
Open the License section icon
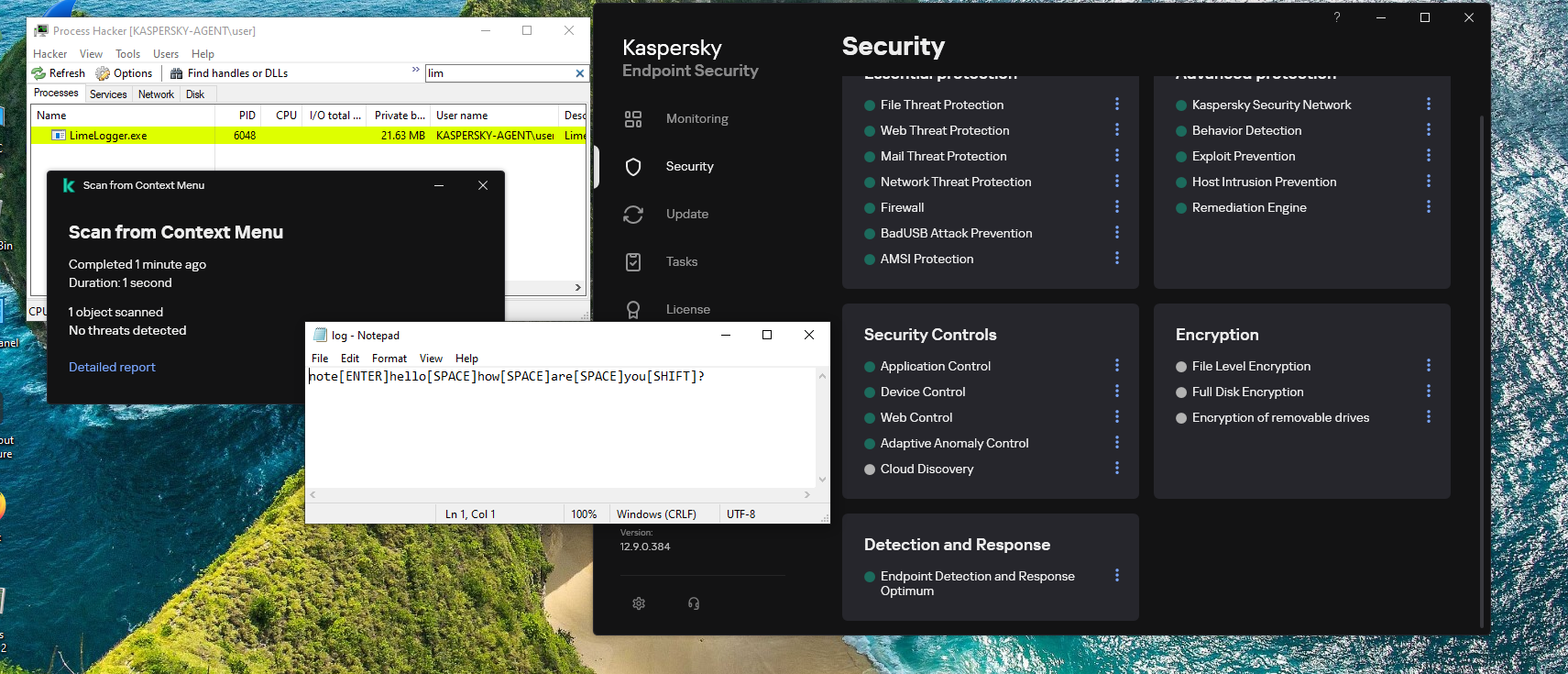[633, 310]
